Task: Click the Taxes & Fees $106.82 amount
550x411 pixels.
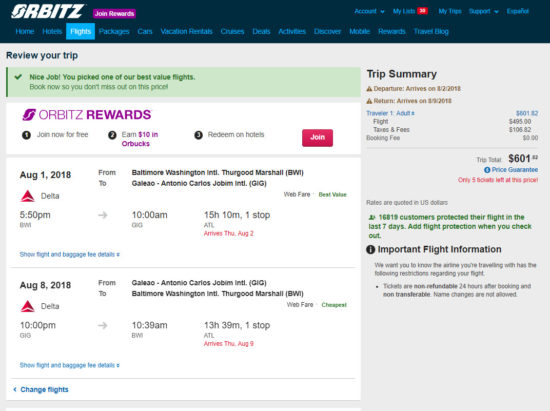Action: 520,130
